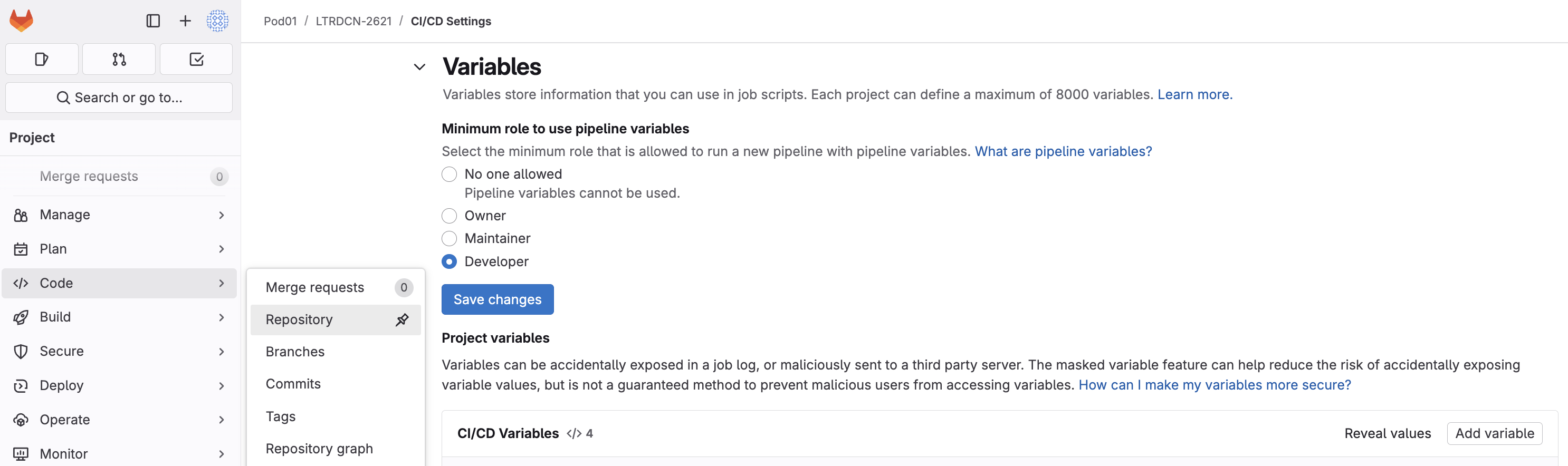The image size is (1568, 466).
Task: Open Branches in the Code flyout
Action: coord(295,352)
